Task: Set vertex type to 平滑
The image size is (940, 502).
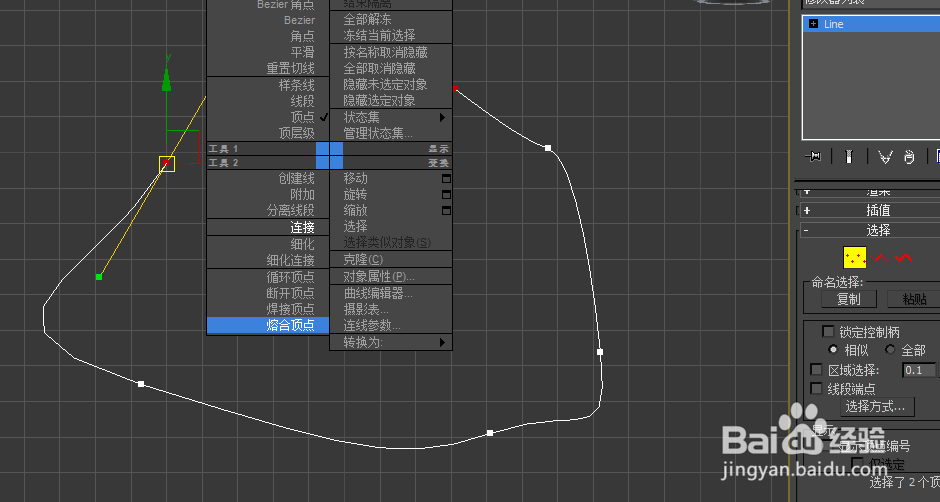Action: [268, 52]
